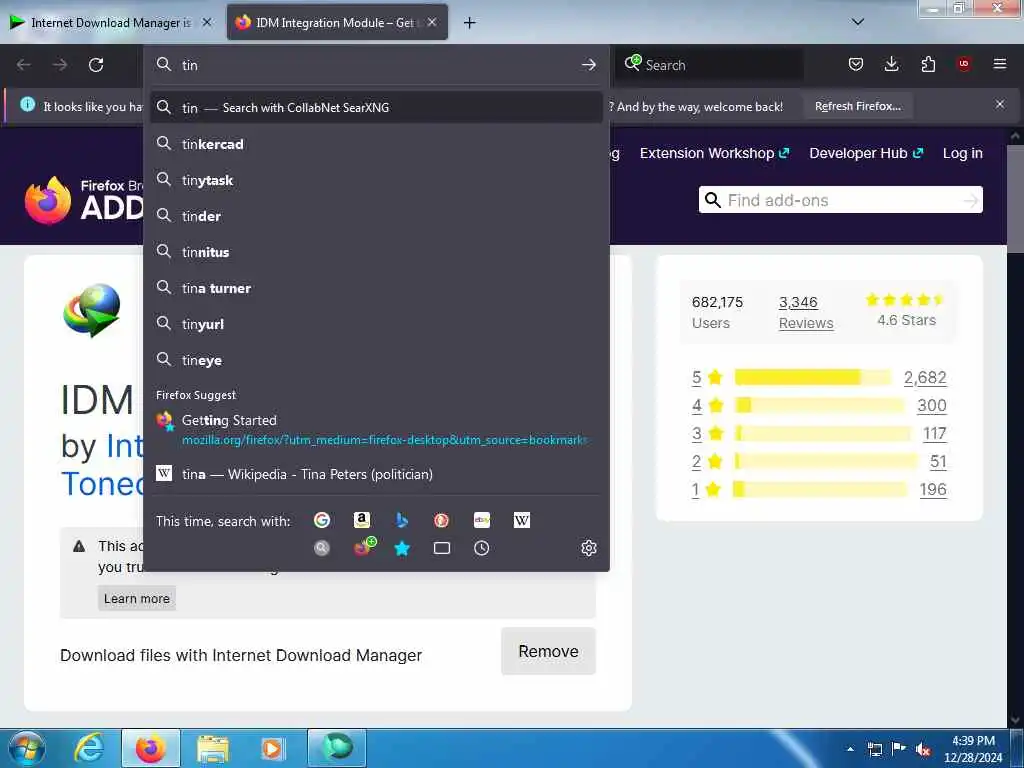Add the Firefox Add-ons search engine

coord(364,547)
